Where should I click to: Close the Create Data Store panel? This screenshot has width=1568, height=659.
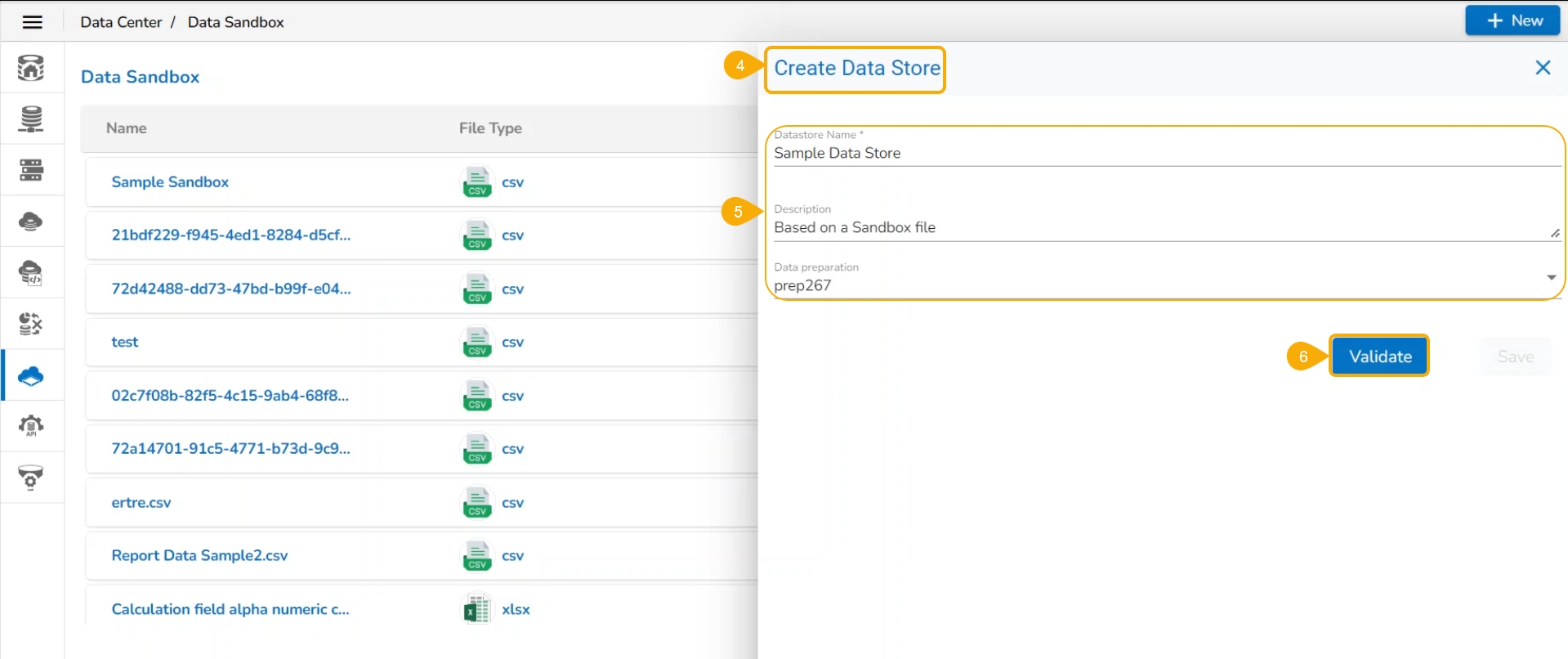[x=1542, y=68]
